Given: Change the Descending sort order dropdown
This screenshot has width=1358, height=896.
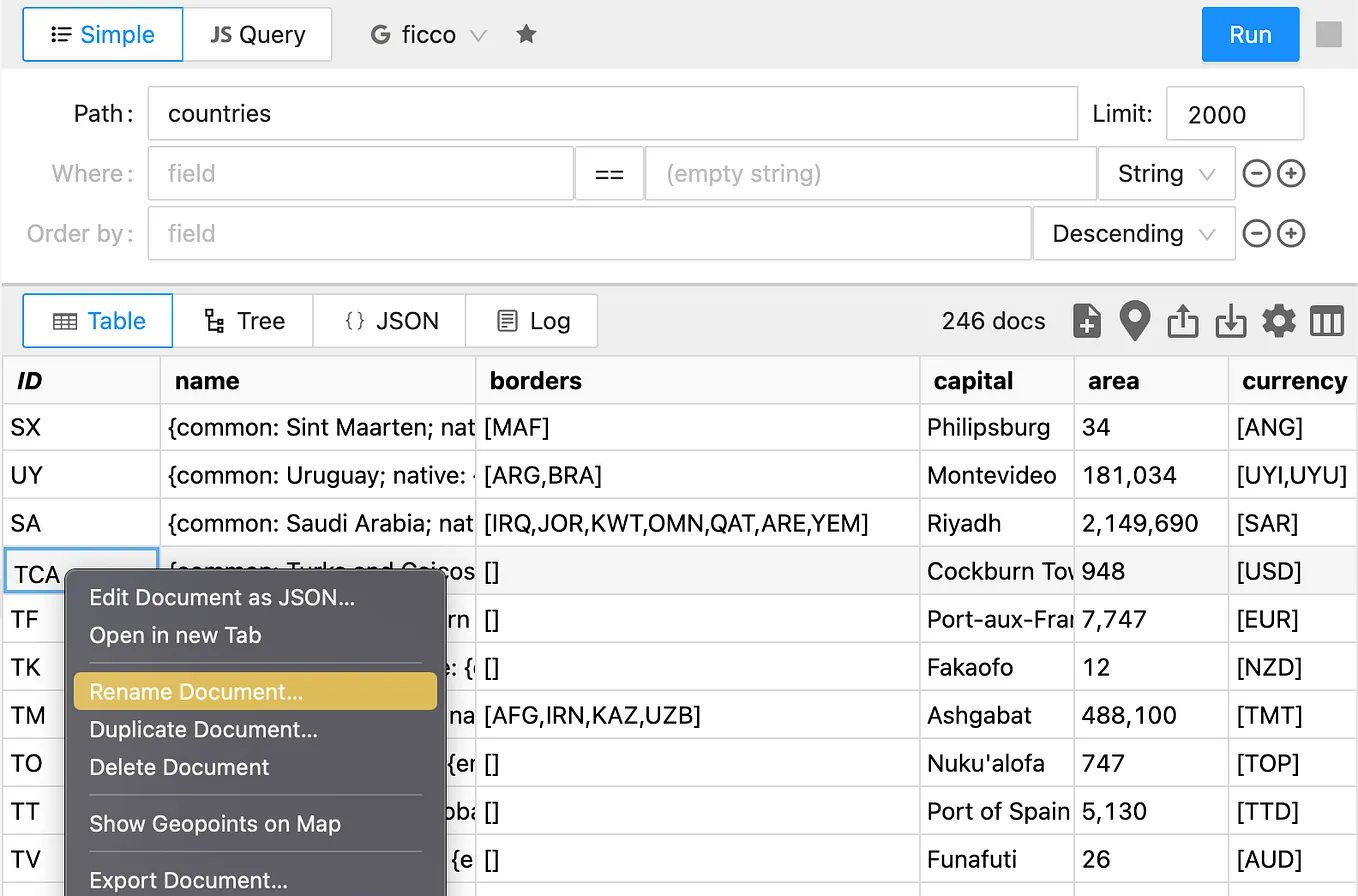Looking at the screenshot, I should (1133, 233).
